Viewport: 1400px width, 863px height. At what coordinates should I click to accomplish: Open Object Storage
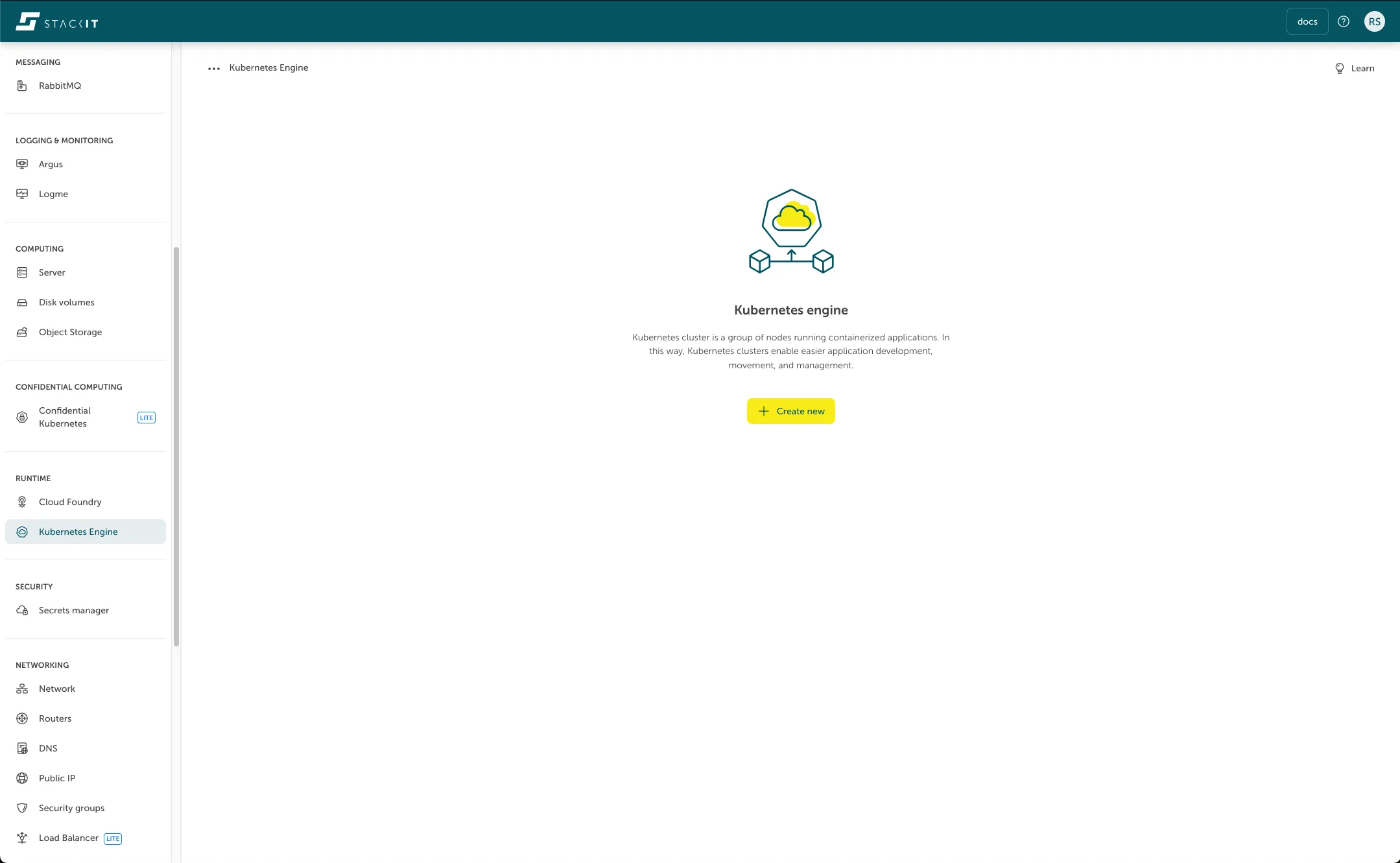click(70, 331)
